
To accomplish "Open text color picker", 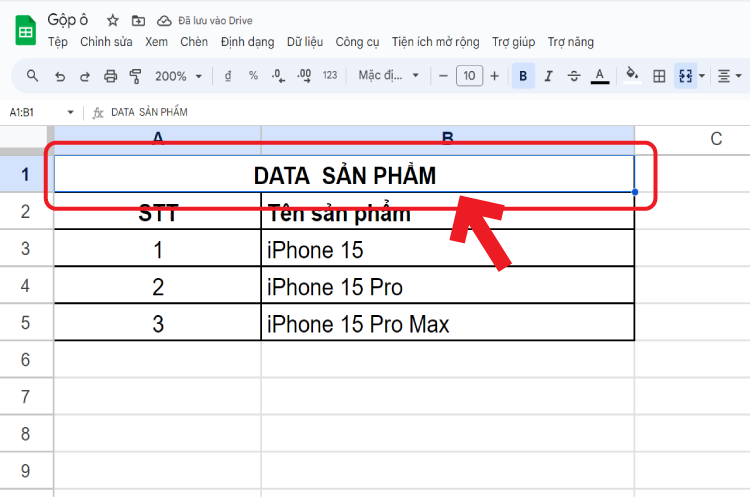I will pyautogui.click(x=600, y=76).
